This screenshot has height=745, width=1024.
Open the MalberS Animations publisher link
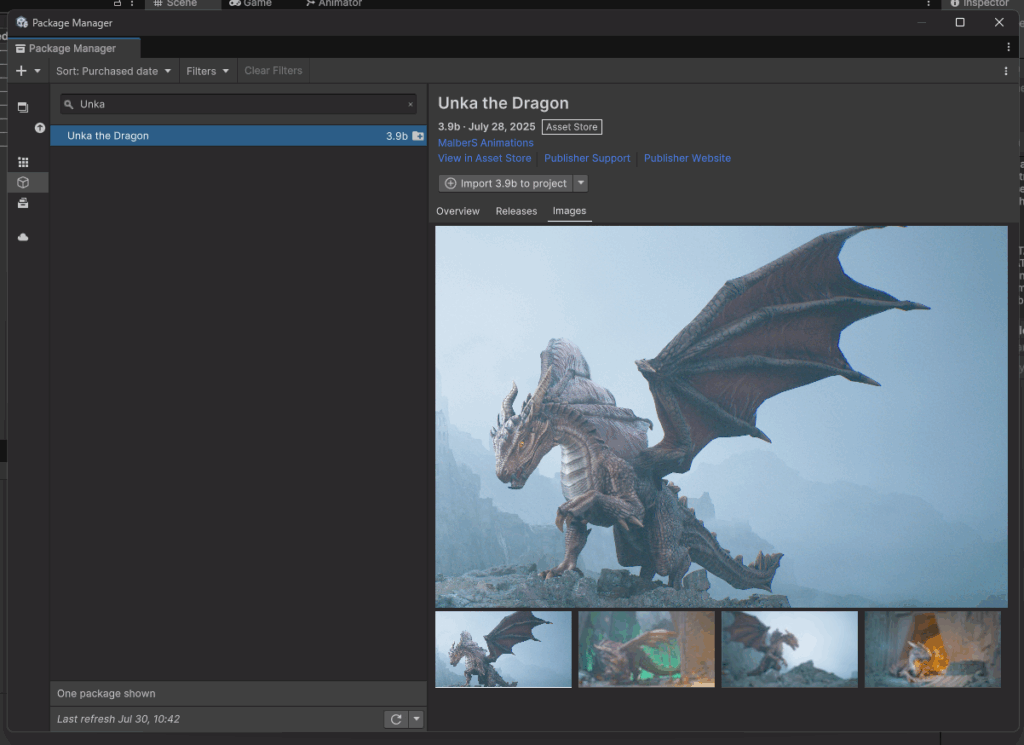[485, 143]
